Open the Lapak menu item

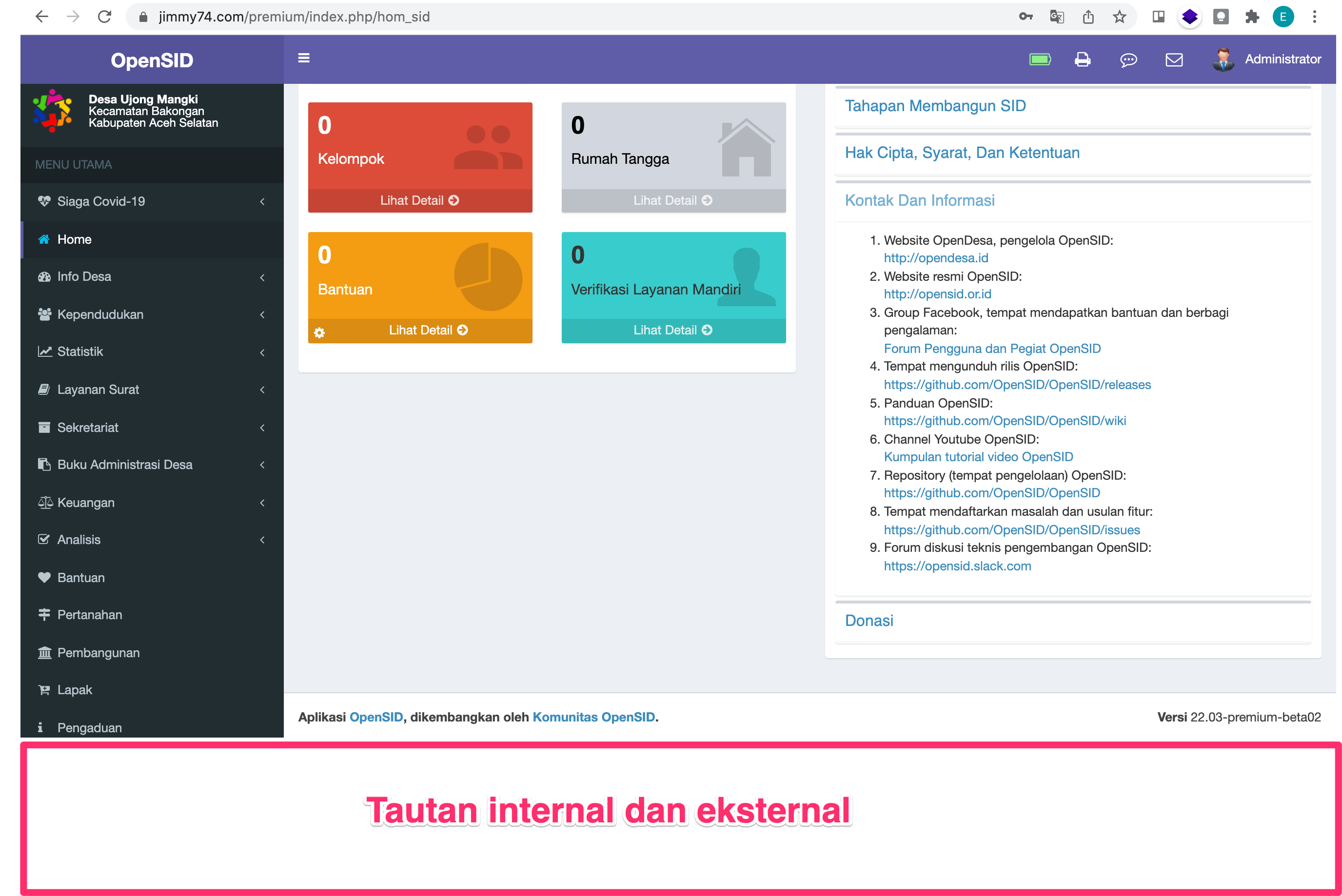point(74,690)
